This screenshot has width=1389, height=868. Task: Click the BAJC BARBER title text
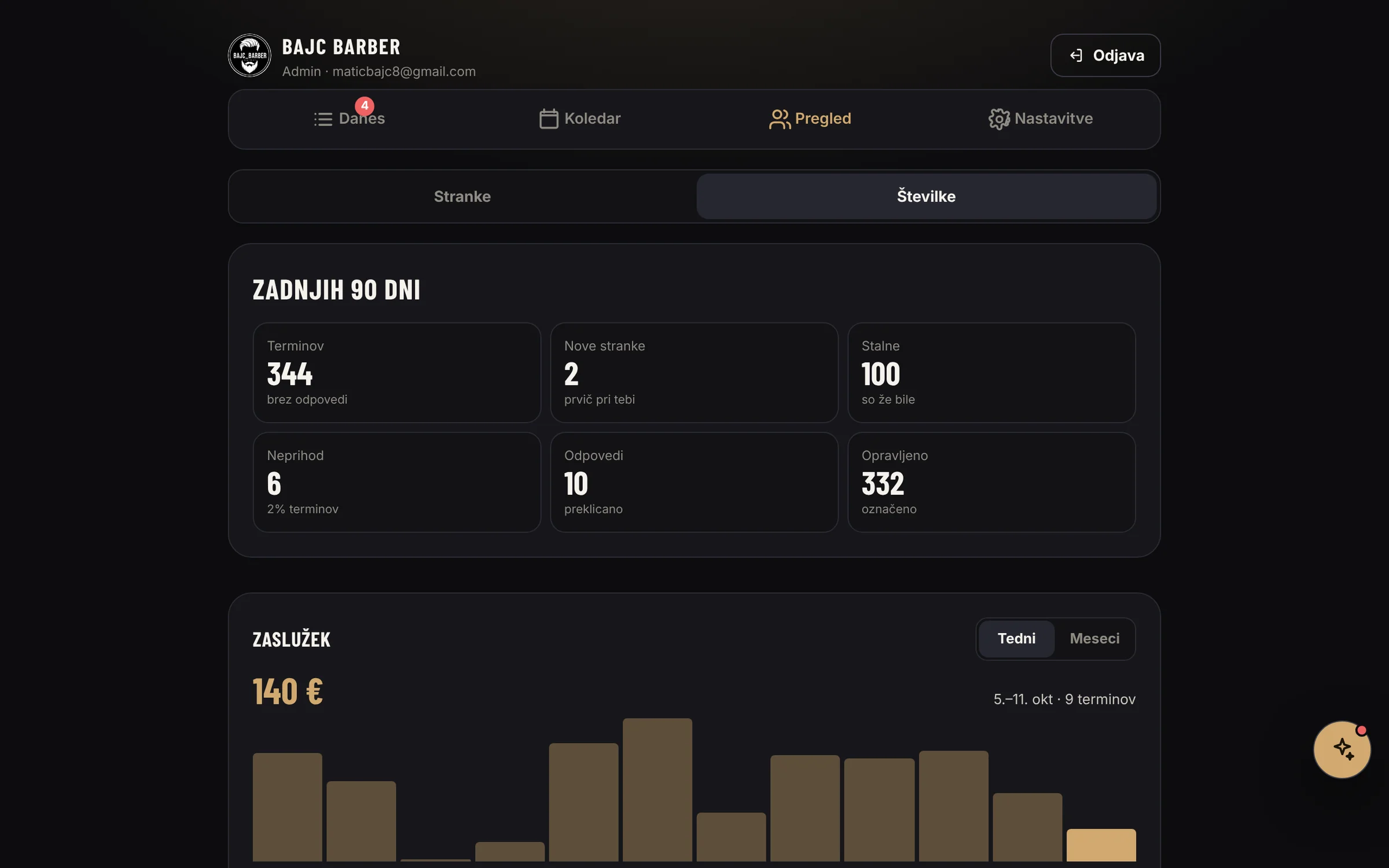341,47
